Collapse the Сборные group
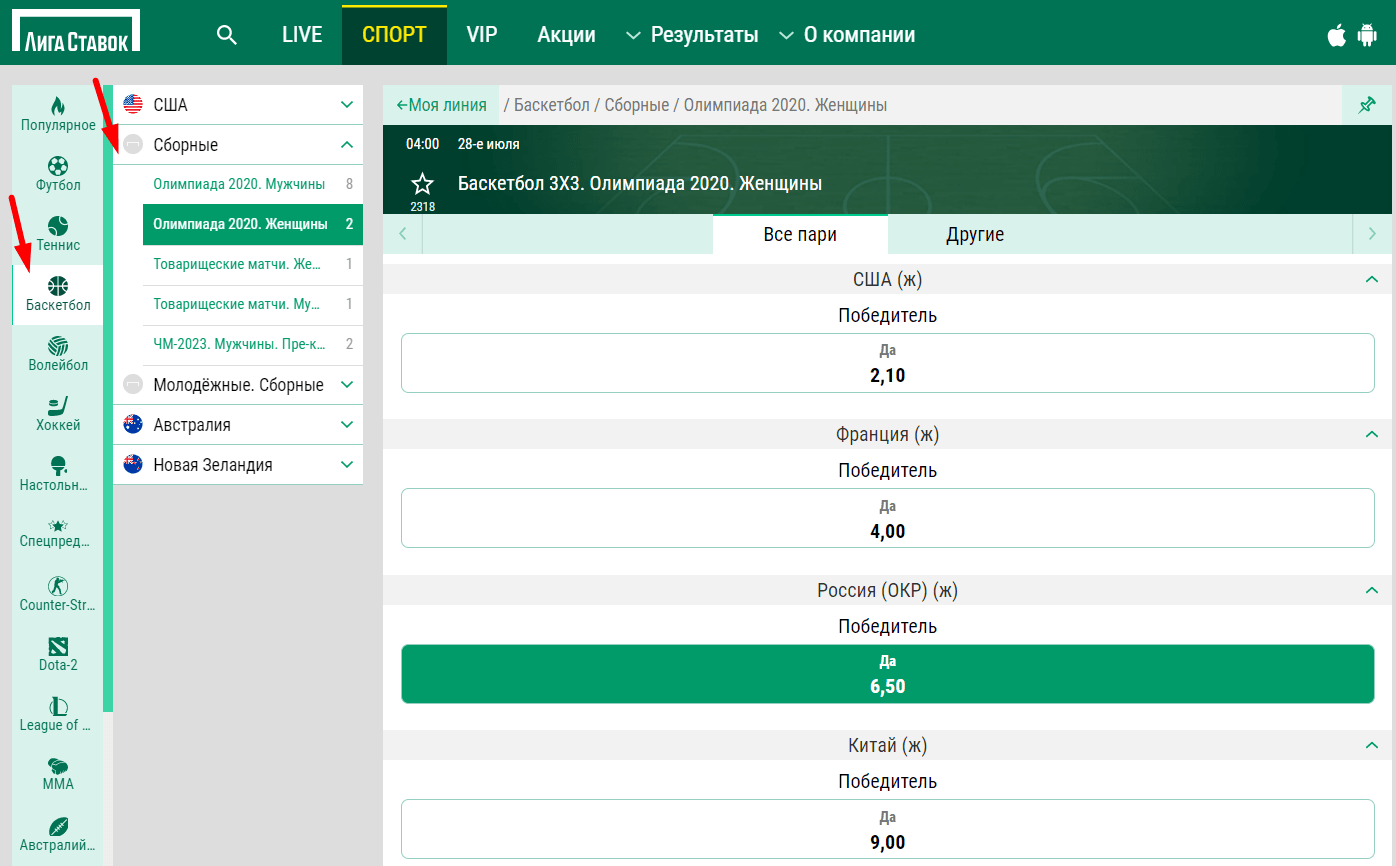The height and width of the screenshot is (866, 1396). coord(238,145)
